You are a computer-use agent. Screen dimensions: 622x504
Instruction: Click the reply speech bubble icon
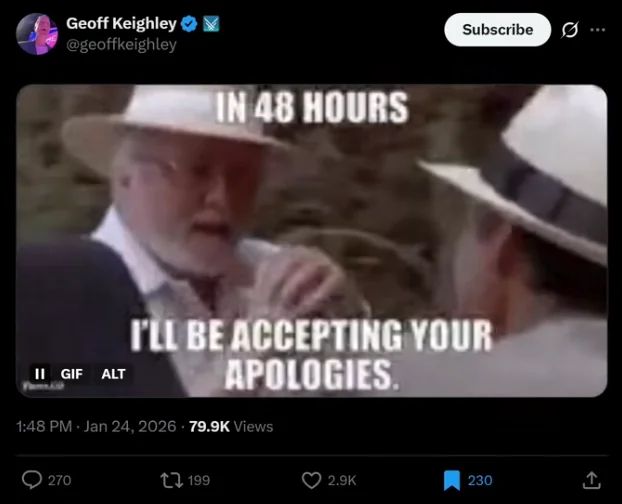[x=32, y=480]
